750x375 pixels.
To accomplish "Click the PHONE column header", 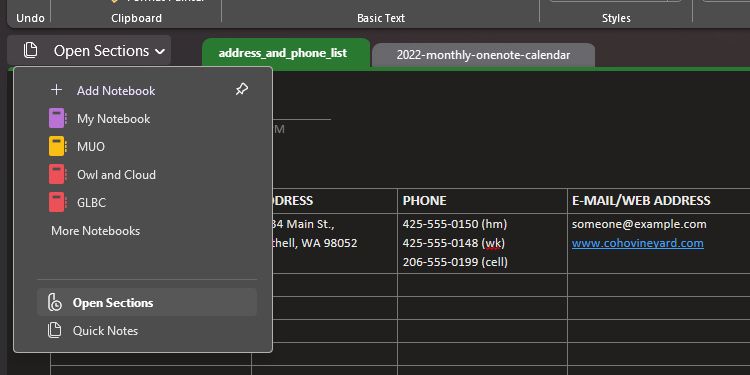I will click(424, 200).
